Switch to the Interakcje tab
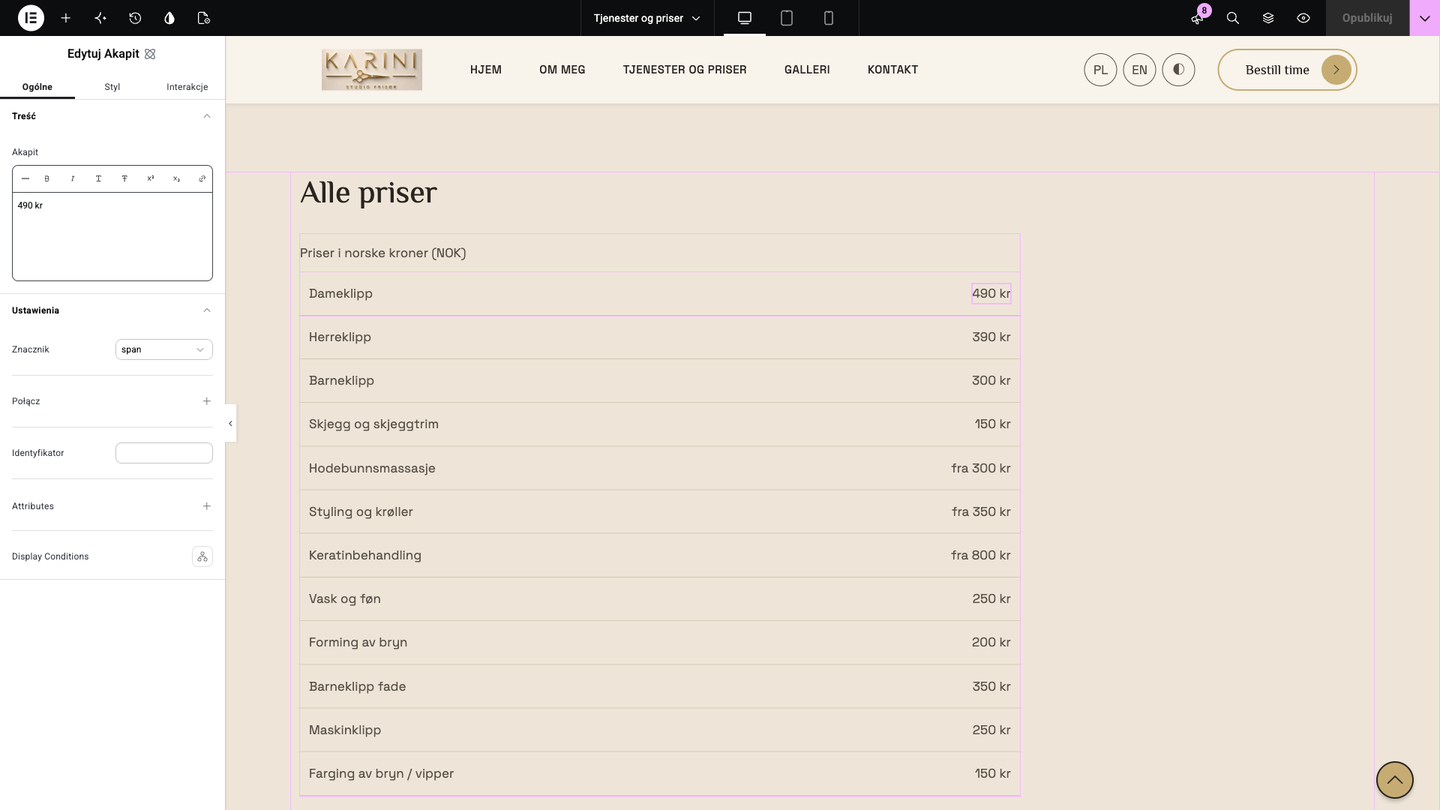This screenshot has height=810, width=1440. [x=187, y=87]
